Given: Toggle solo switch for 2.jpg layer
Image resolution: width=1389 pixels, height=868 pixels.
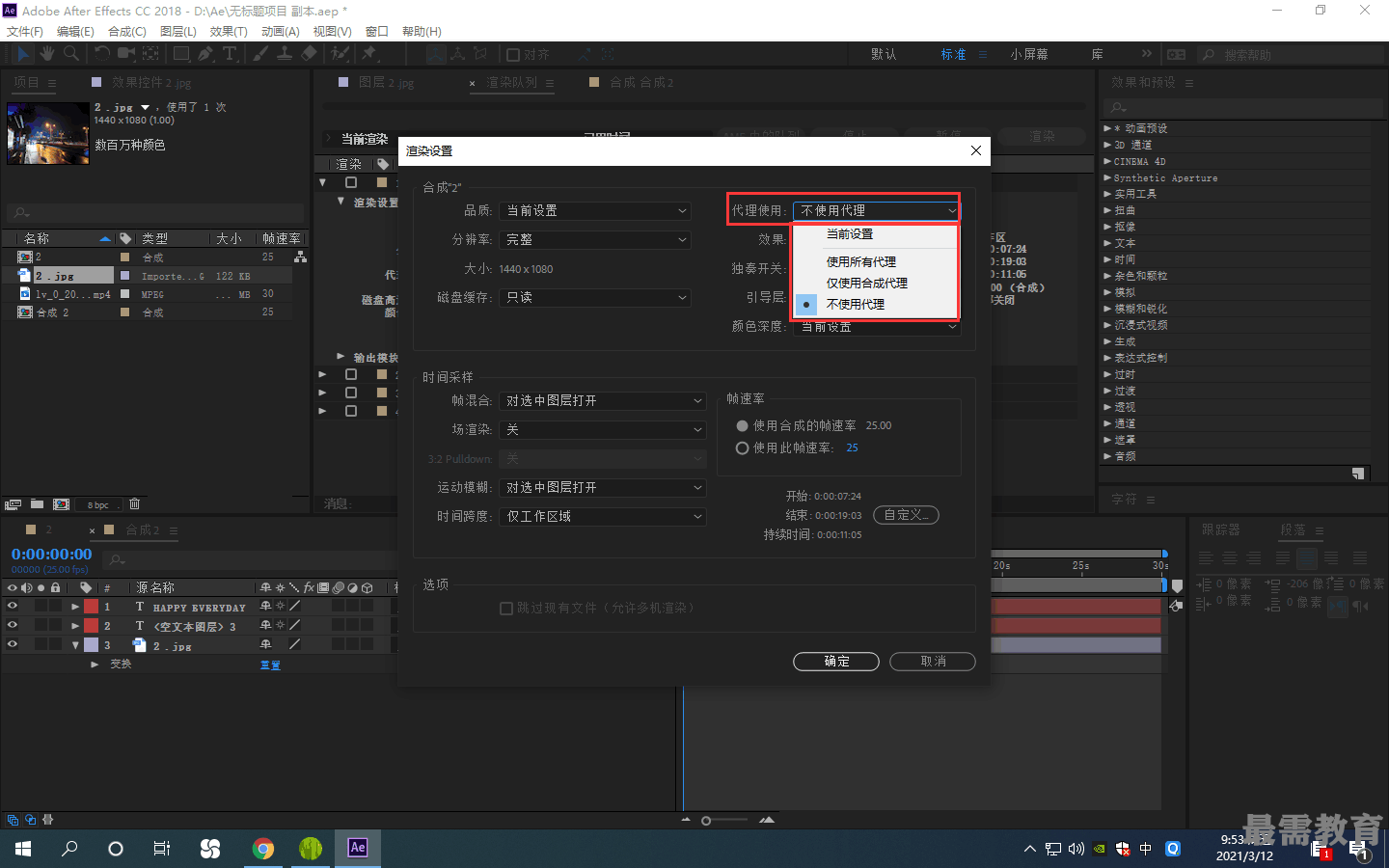Looking at the screenshot, I should click(41, 644).
